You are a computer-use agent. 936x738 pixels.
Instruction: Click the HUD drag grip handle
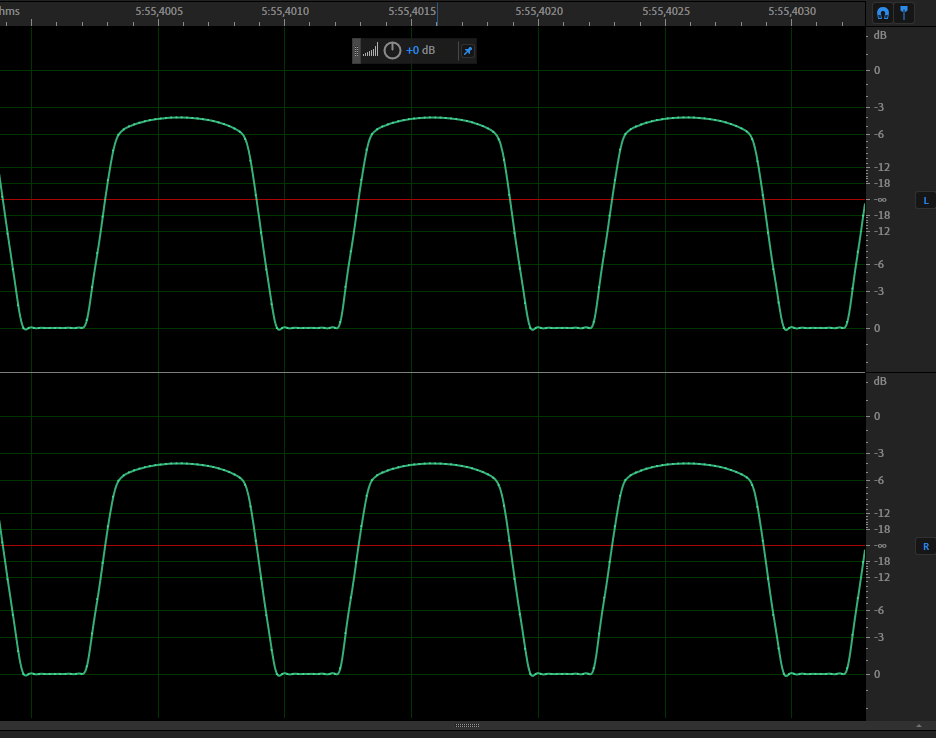356,51
